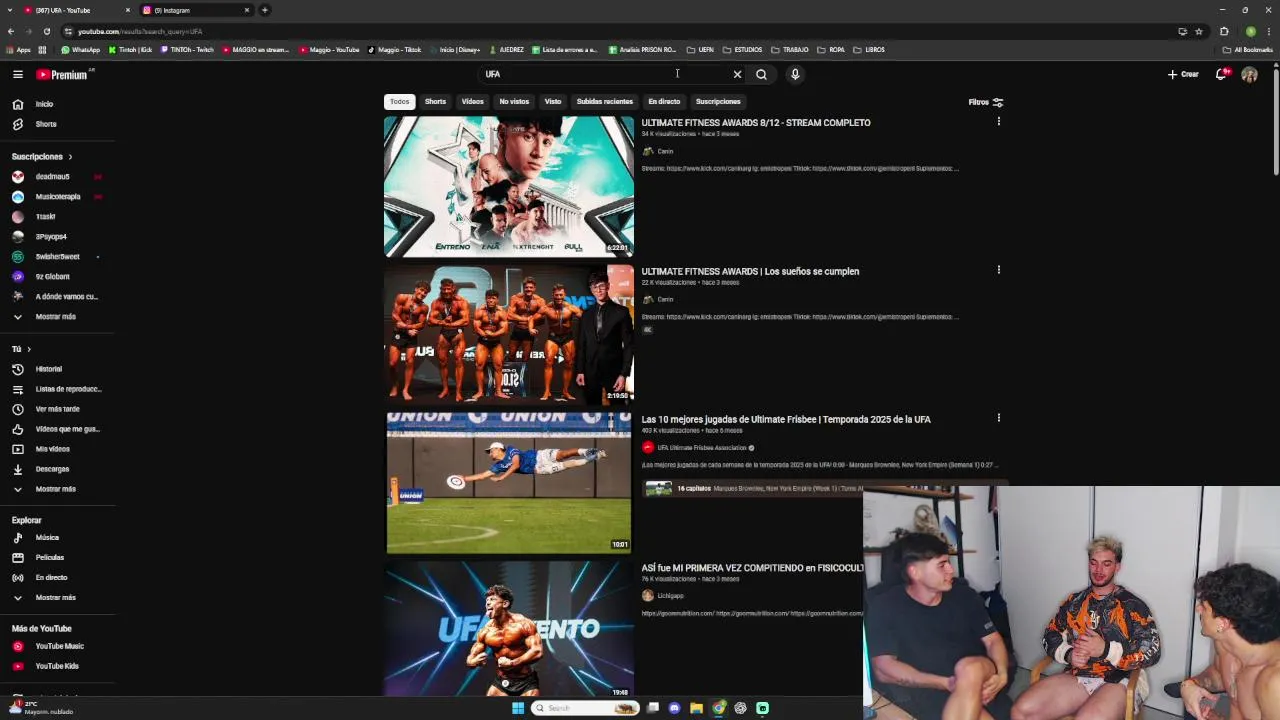Viewport: 1280px width, 720px height.
Task: Start voice search with microphone
Action: (795, 74)
